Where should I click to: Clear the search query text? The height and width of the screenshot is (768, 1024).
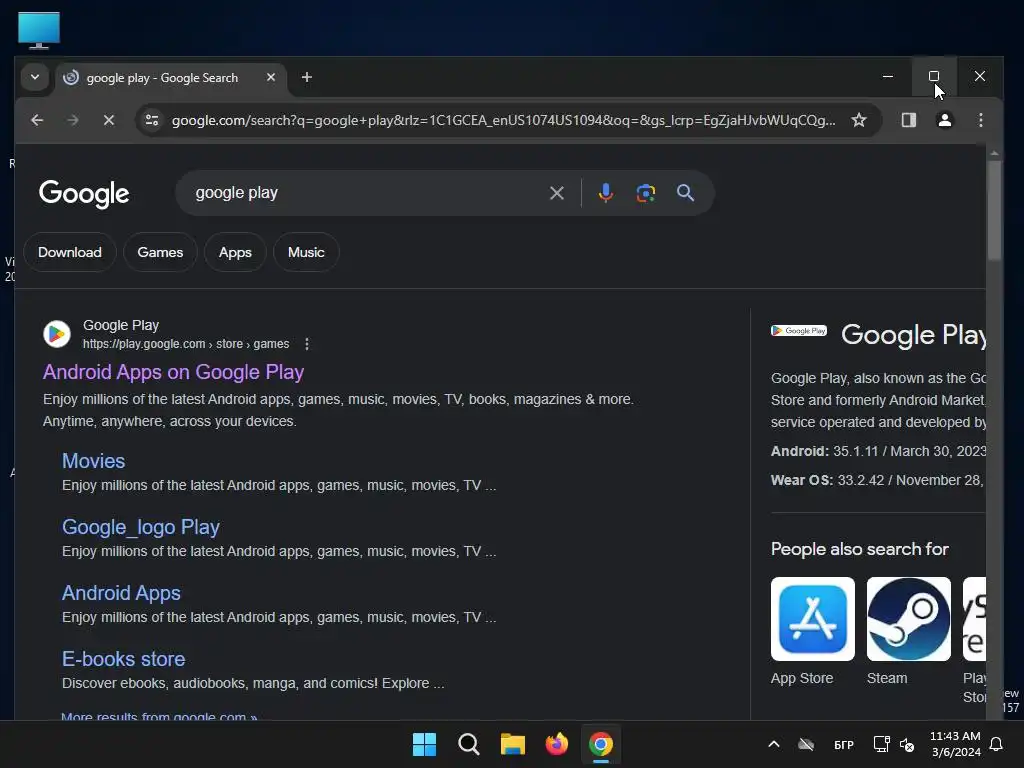coord(556,193)
